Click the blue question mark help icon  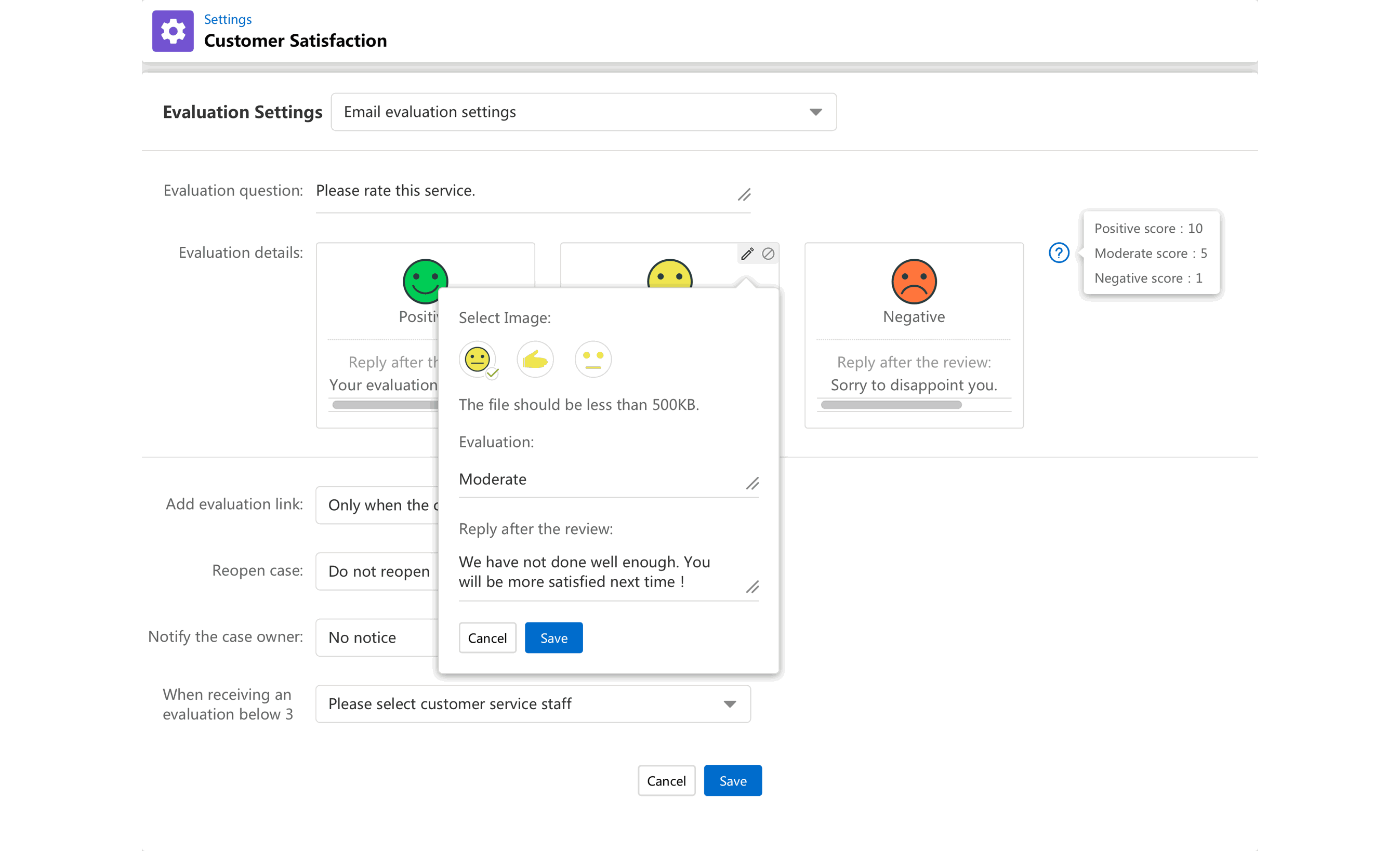click(1059, 253)
